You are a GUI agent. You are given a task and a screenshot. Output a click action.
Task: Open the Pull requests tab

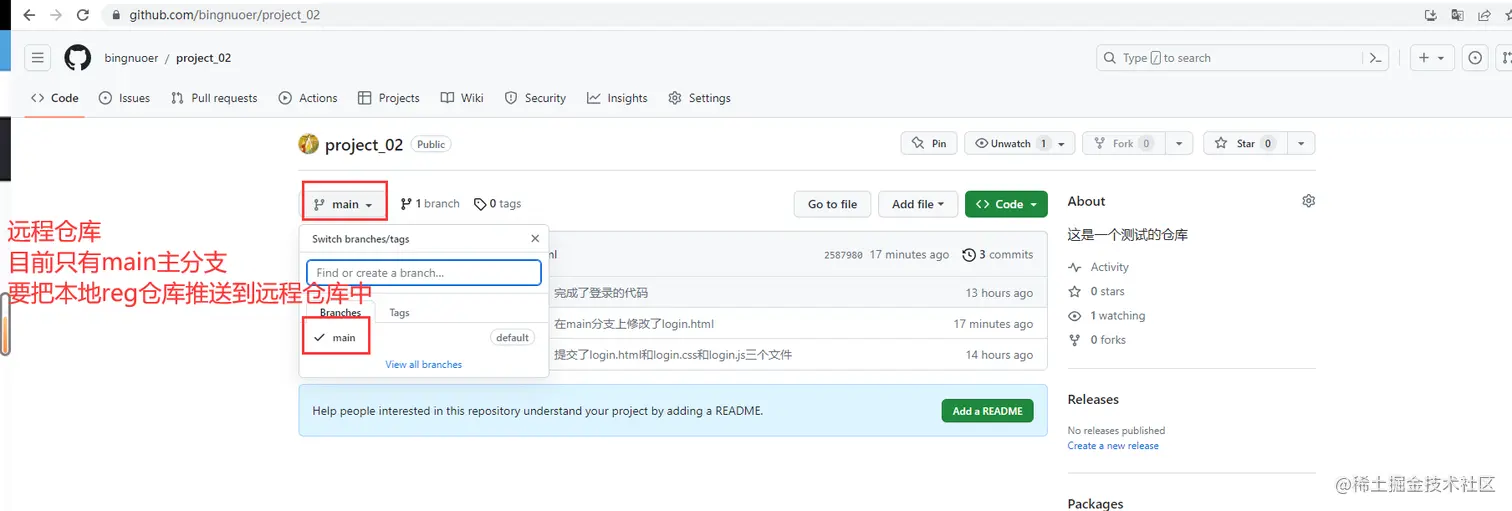(x=214, y=98)
